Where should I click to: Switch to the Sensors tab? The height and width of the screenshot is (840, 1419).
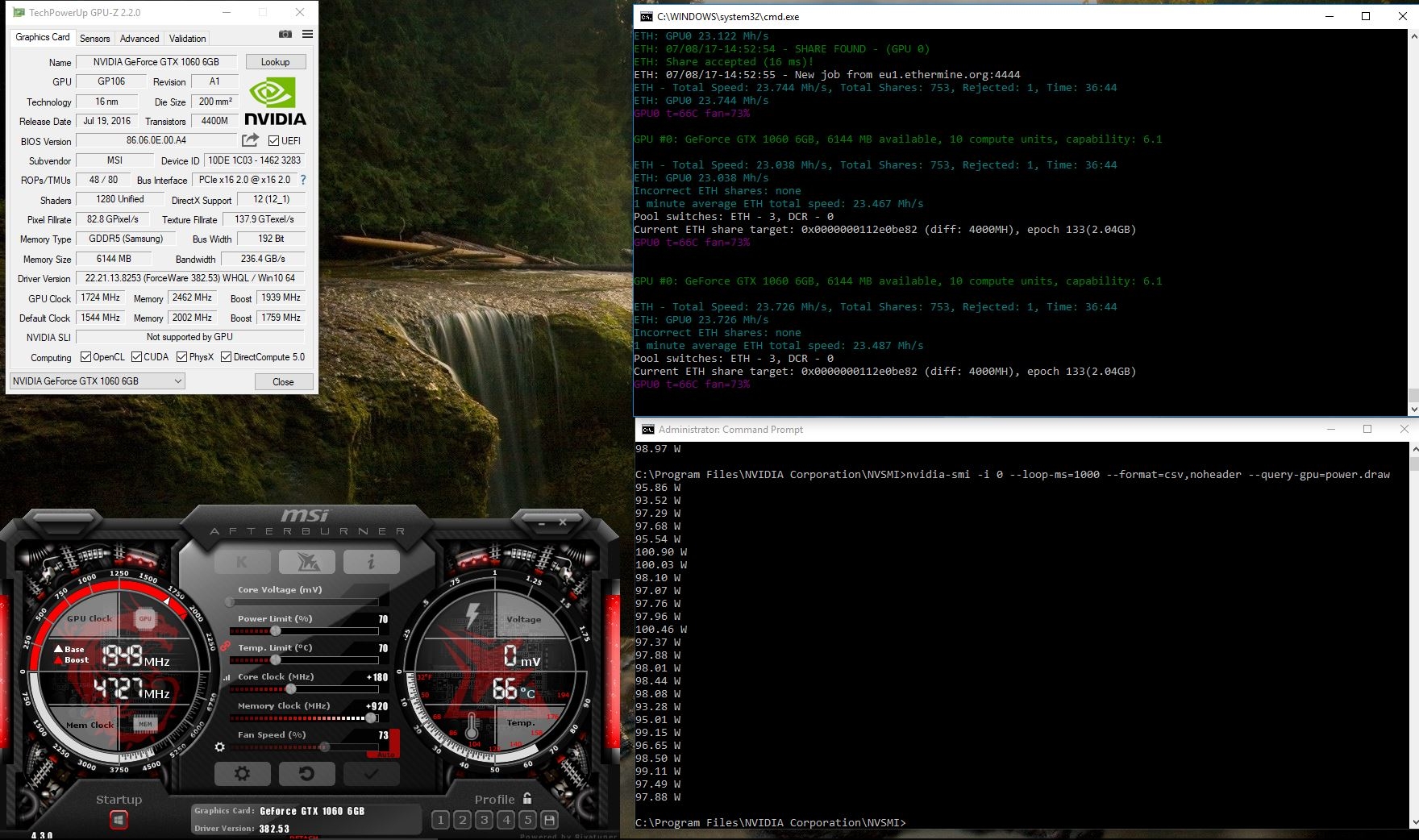(x=95, y=38)
